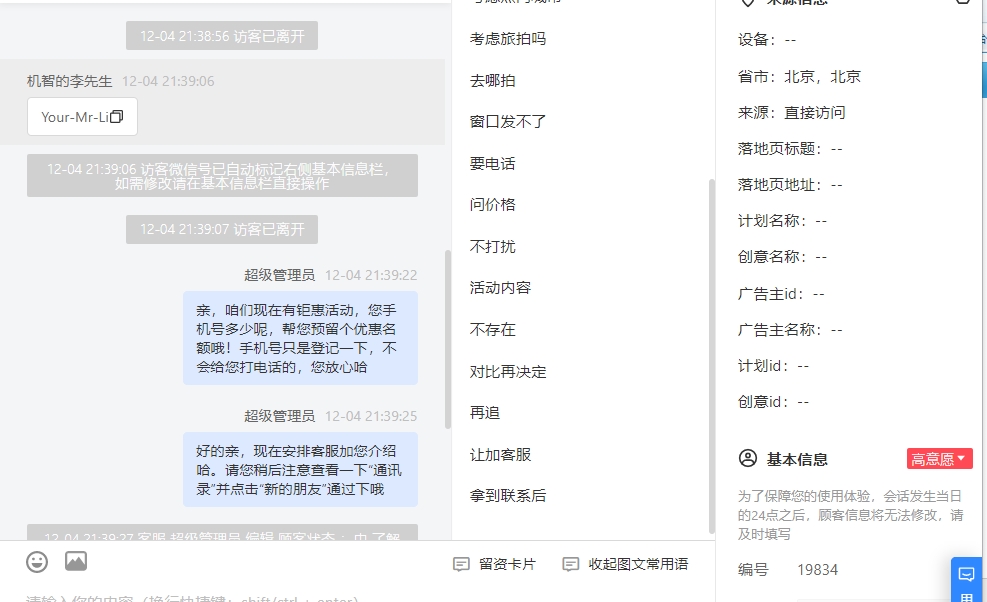Open the image upload icon
Viewport: 987px width, 602px height.
(76, 561)
